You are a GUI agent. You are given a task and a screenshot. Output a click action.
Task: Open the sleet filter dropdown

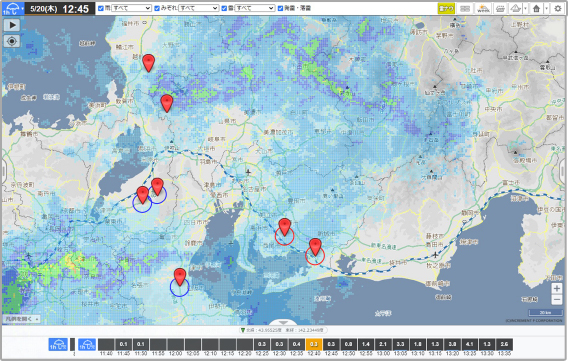coord(199,8)
